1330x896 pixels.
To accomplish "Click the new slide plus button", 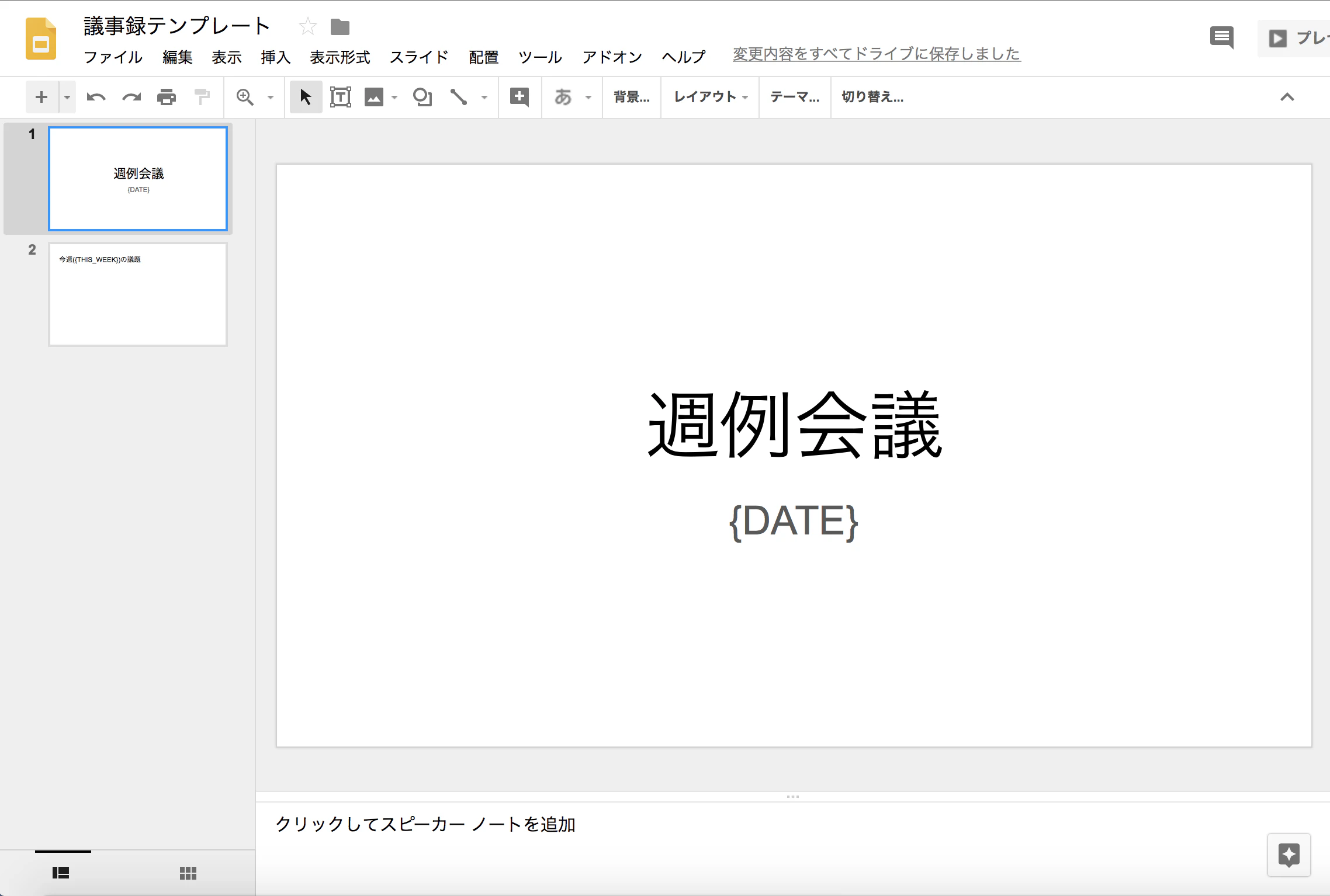I will coord(41,97).
